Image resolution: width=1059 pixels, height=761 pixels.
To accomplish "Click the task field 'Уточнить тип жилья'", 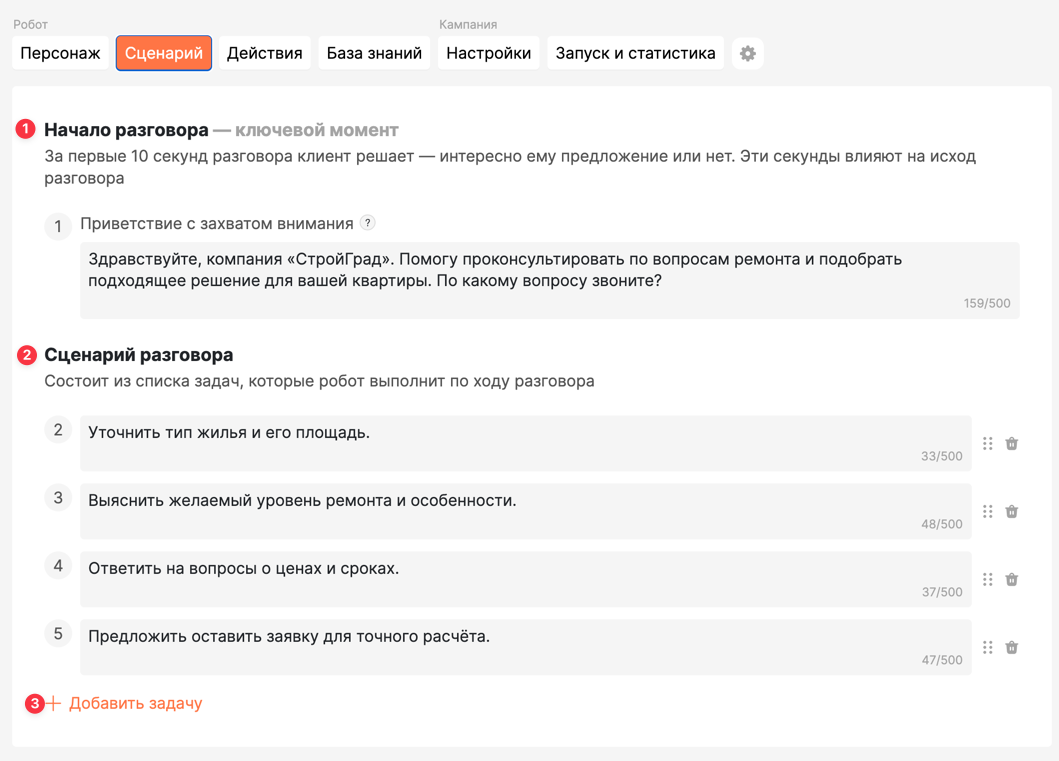I will pos(525,444).
